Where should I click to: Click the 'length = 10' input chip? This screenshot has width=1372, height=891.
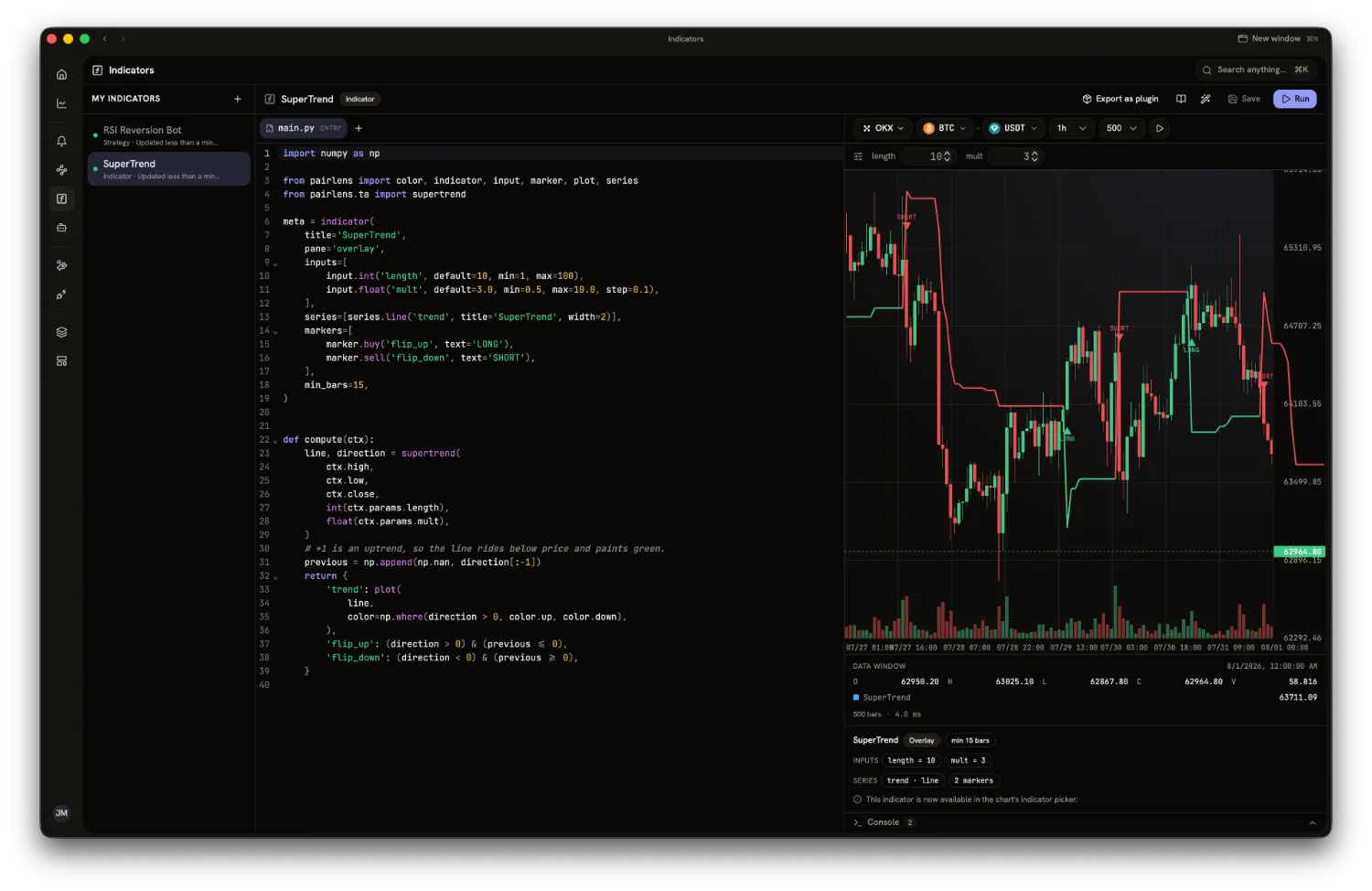tap(912, 761)
